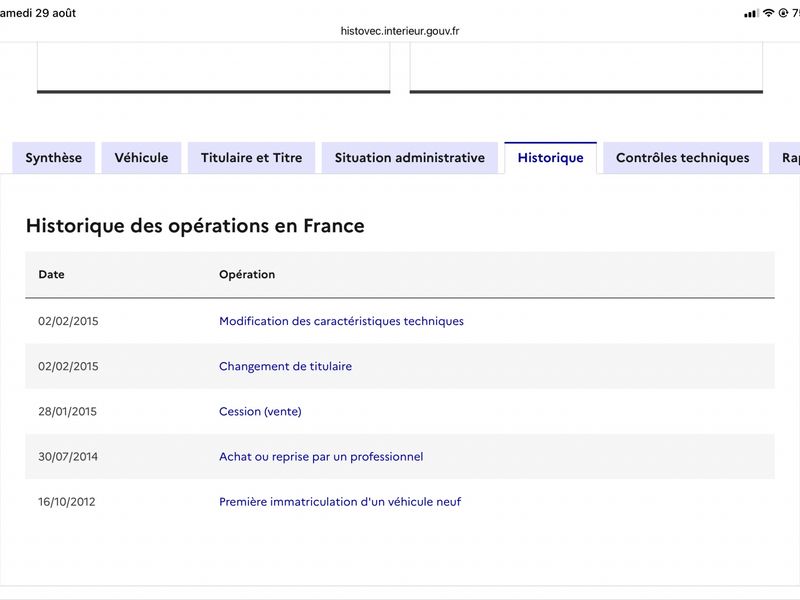Tap the Wi-Fi status icon

coord(768,13)
